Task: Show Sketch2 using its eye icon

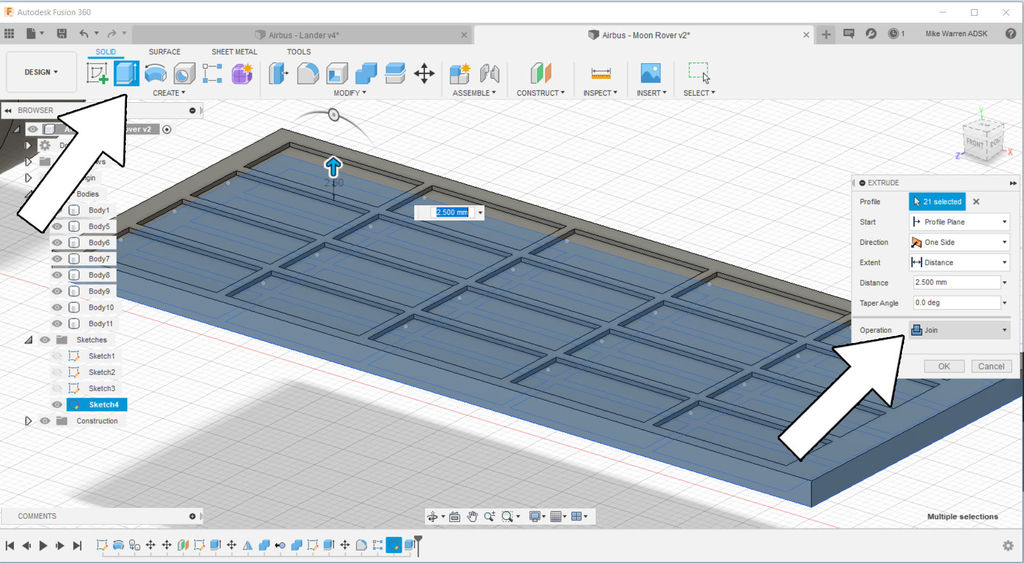Action: coord(57,372)
